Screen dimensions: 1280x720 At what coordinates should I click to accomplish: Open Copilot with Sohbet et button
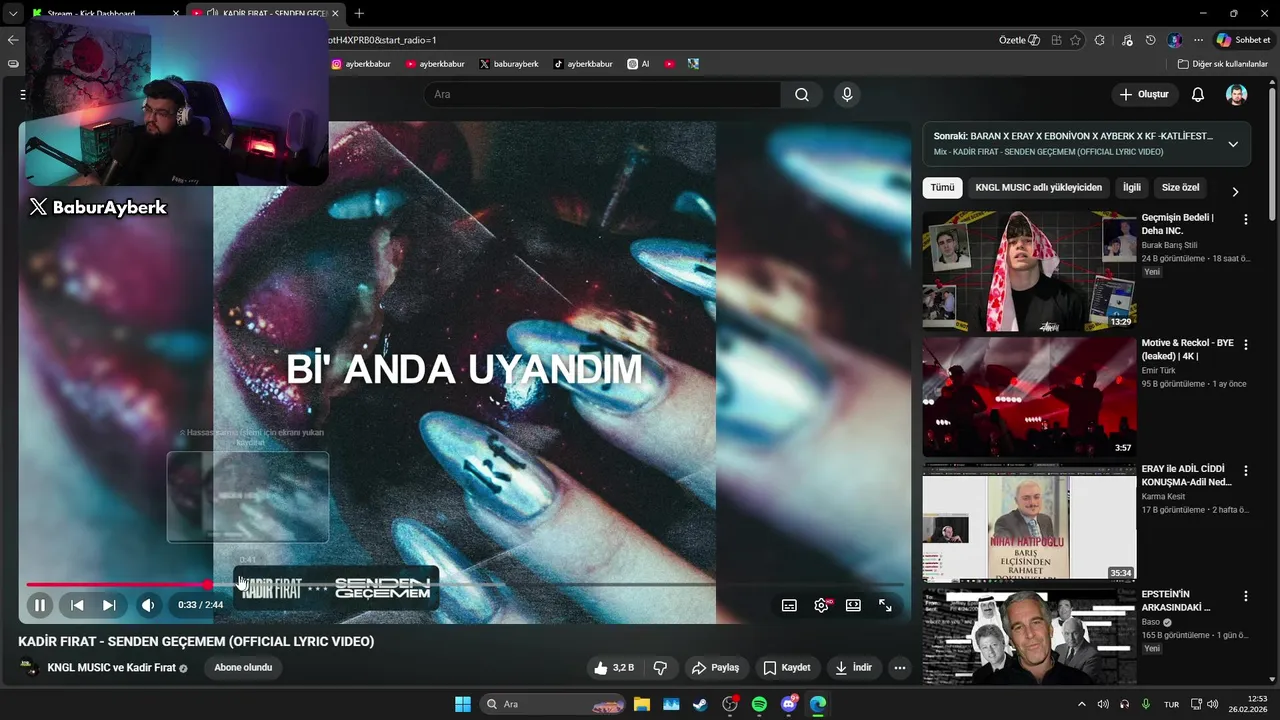point(1244,40)
